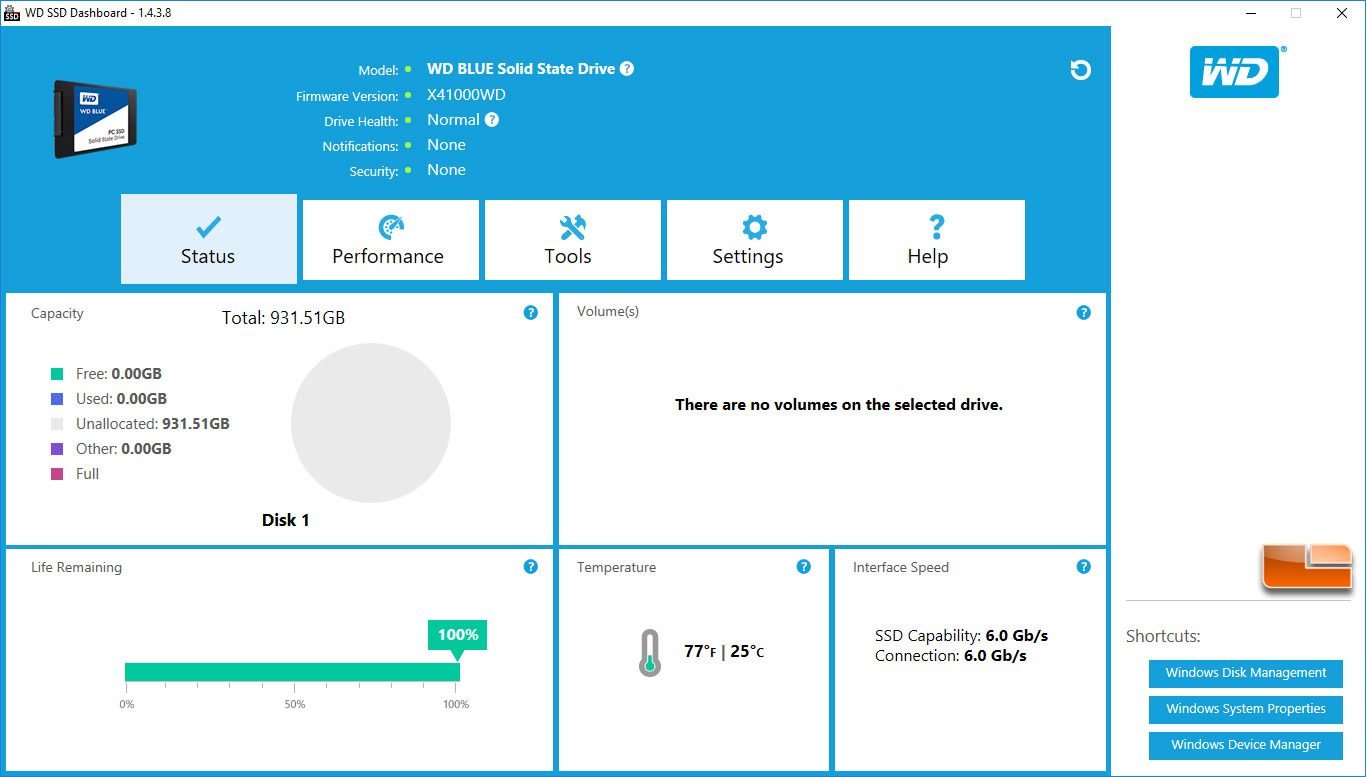Click 'There are no volumes' message
The width and height of the screenshot is (1366, 777).
point(839,405)
